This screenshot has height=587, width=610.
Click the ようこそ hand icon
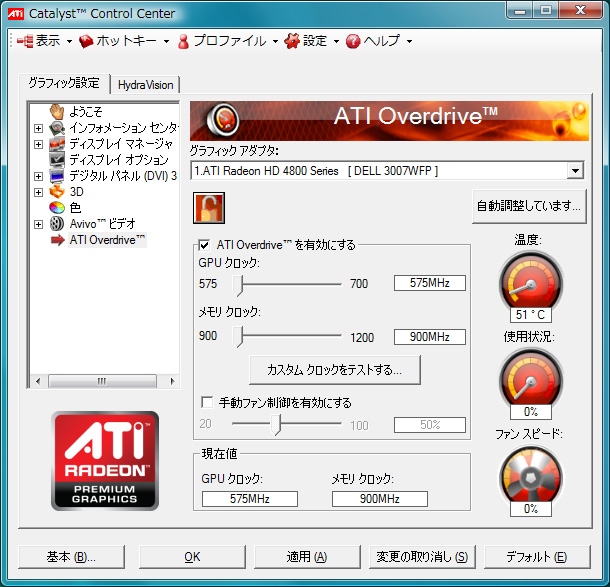point(57,112)
